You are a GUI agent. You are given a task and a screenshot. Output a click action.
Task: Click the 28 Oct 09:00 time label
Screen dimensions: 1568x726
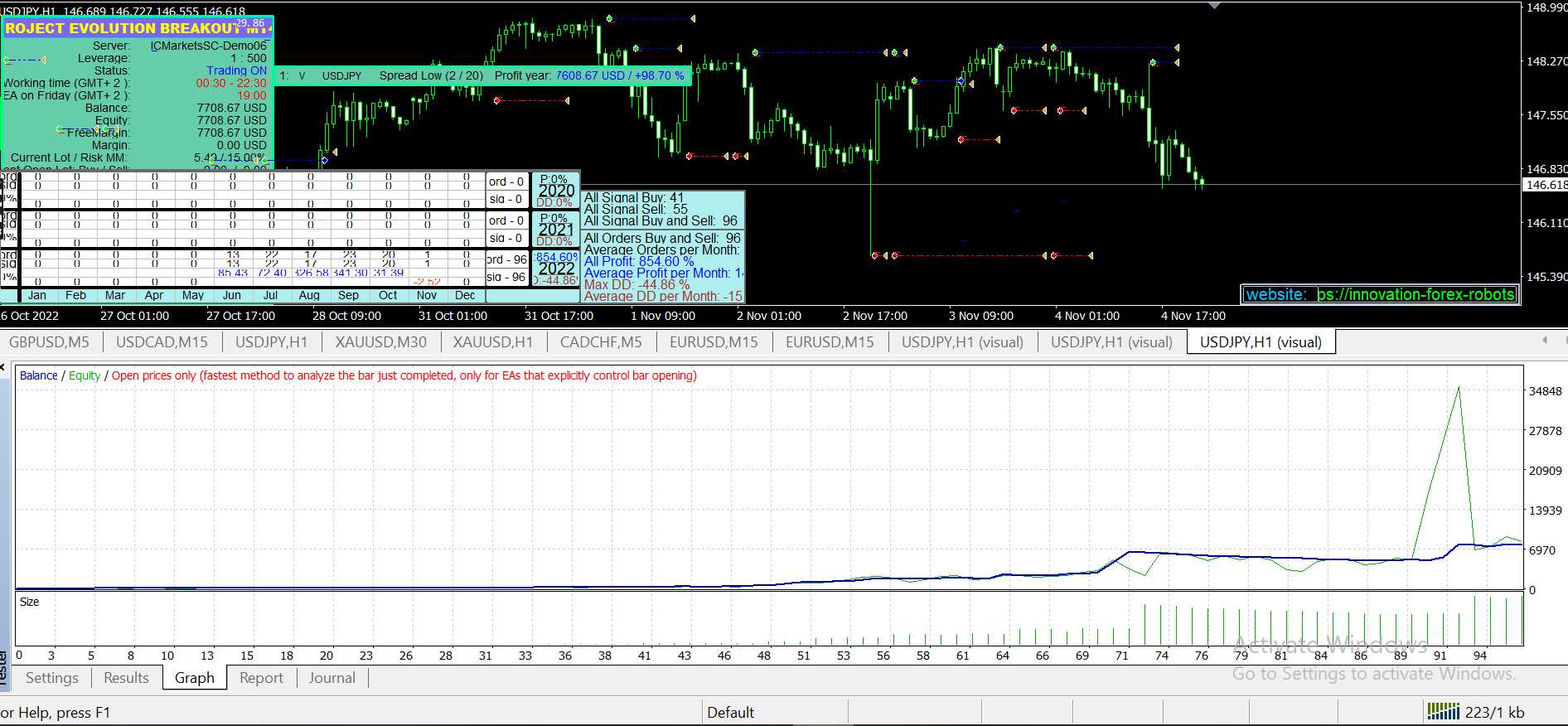coord(346,316)
